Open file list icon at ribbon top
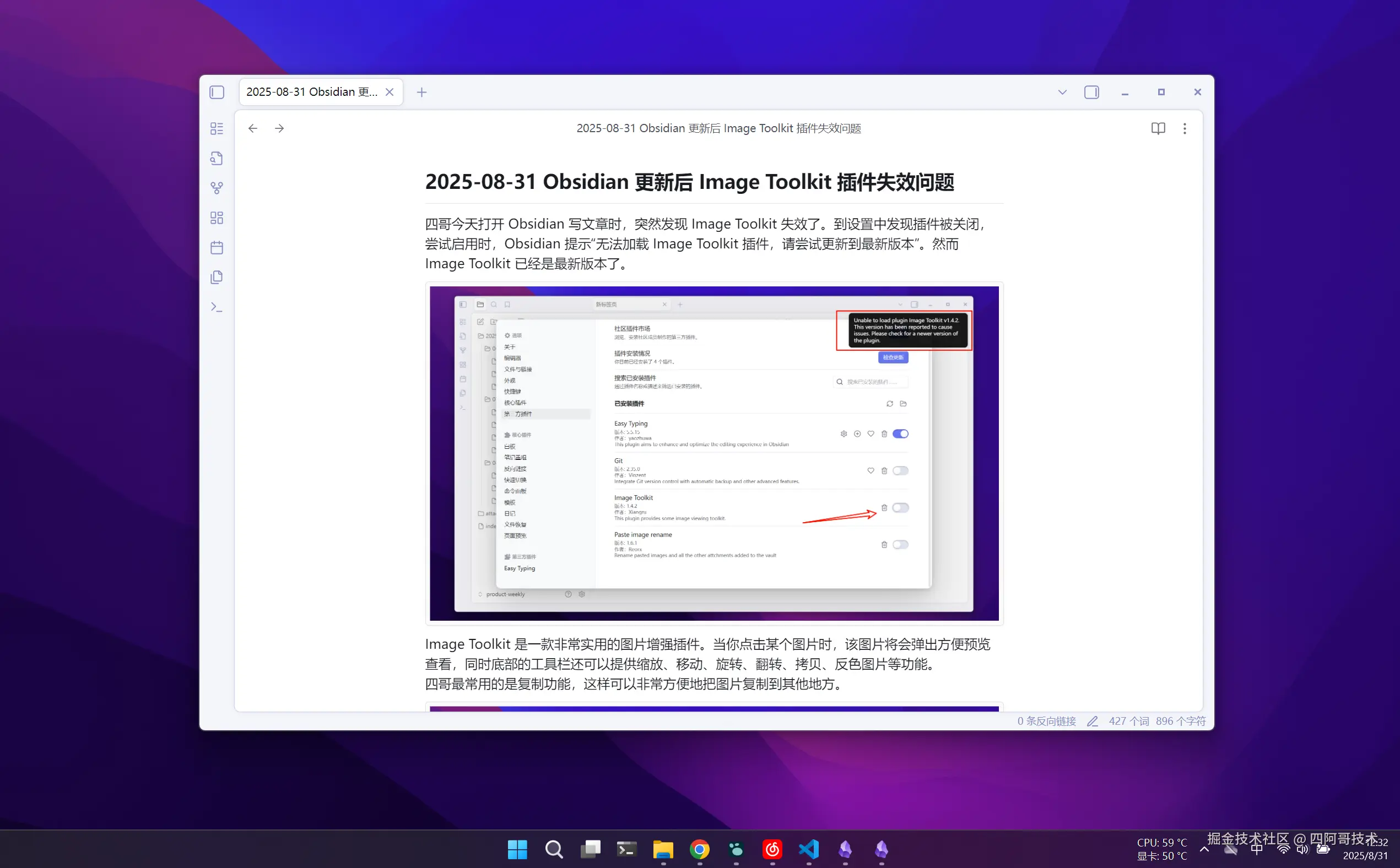The height and width of the screenshot is (868, 1400). [x=217, y=128]
